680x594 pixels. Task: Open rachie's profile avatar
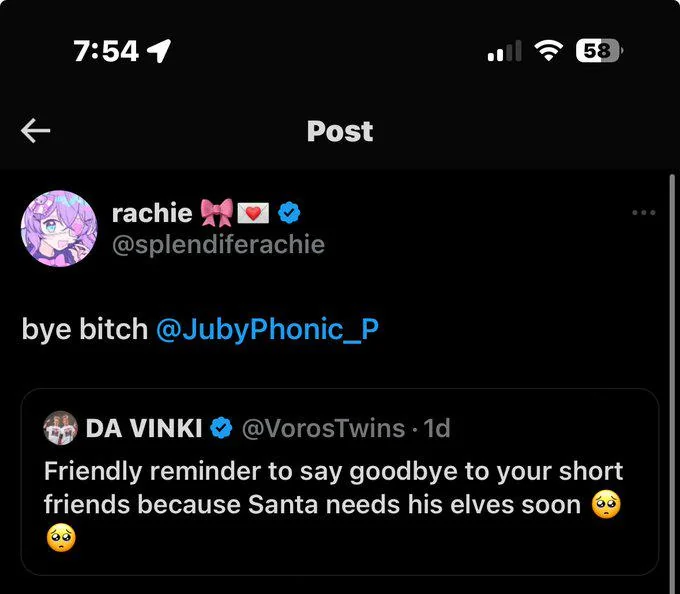pos(59,229)
